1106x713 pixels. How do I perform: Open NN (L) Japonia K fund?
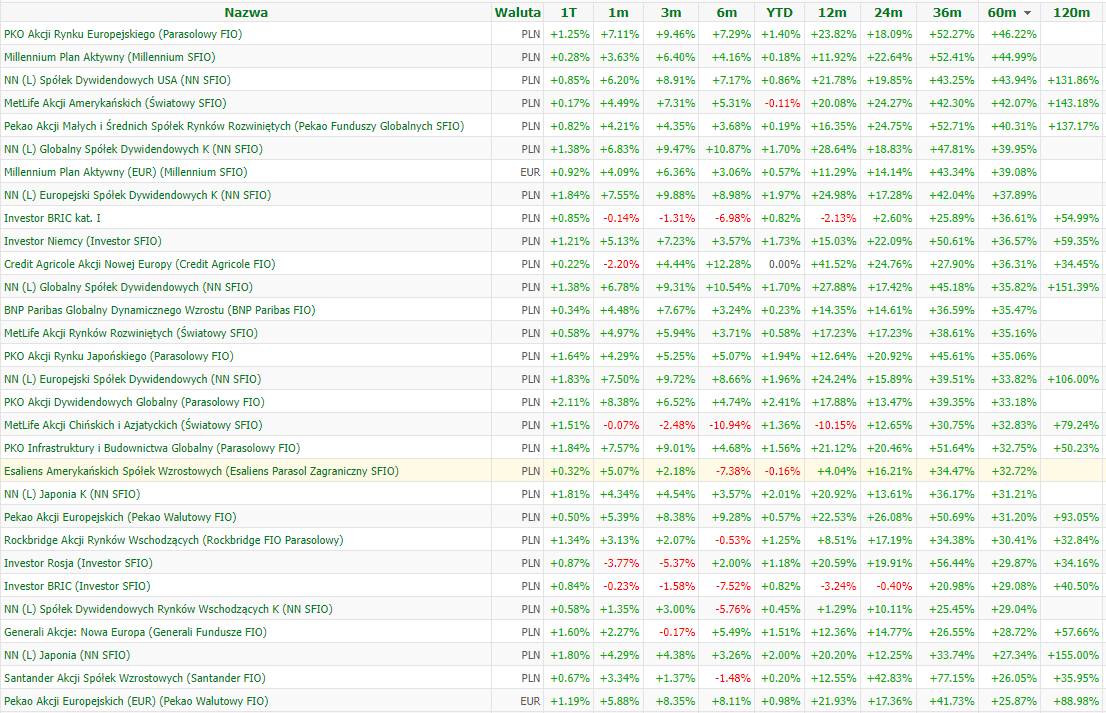(72, 494)
